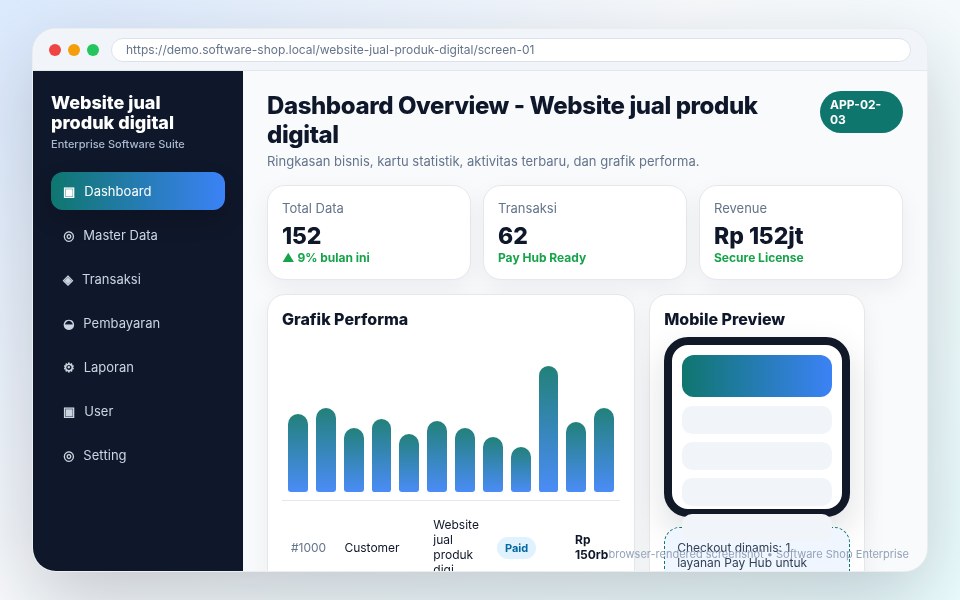Click the Customer cell in row #1000
The height and width of the screenshot is (600, 960).
(x=372, y=548)
